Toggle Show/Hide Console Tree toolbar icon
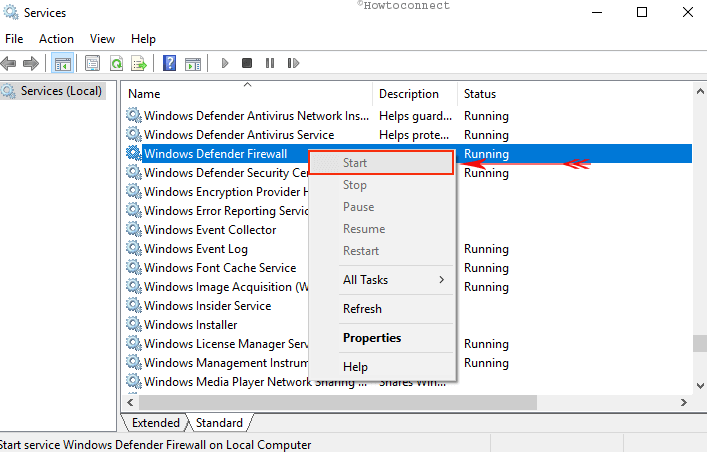 (63, 63)
